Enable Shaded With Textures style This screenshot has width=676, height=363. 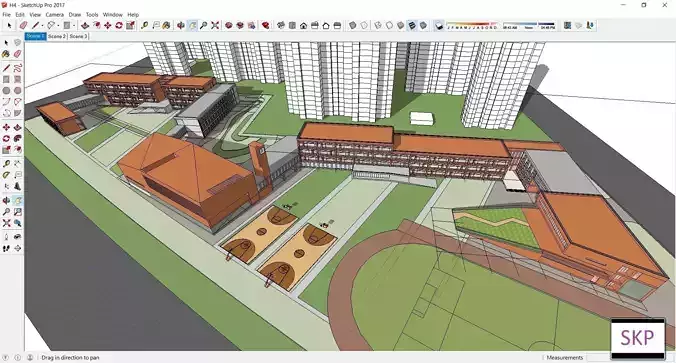[412, 25]
